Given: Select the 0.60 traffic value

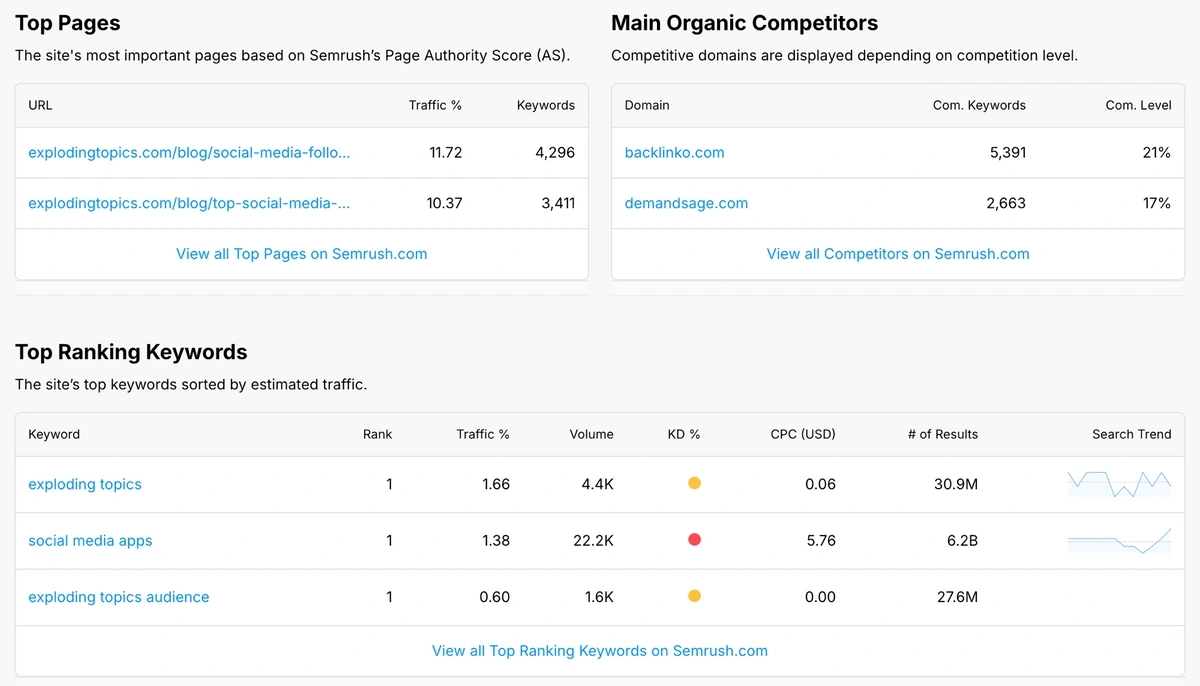Looking at the screenshot, I should [x=495, y=597].
